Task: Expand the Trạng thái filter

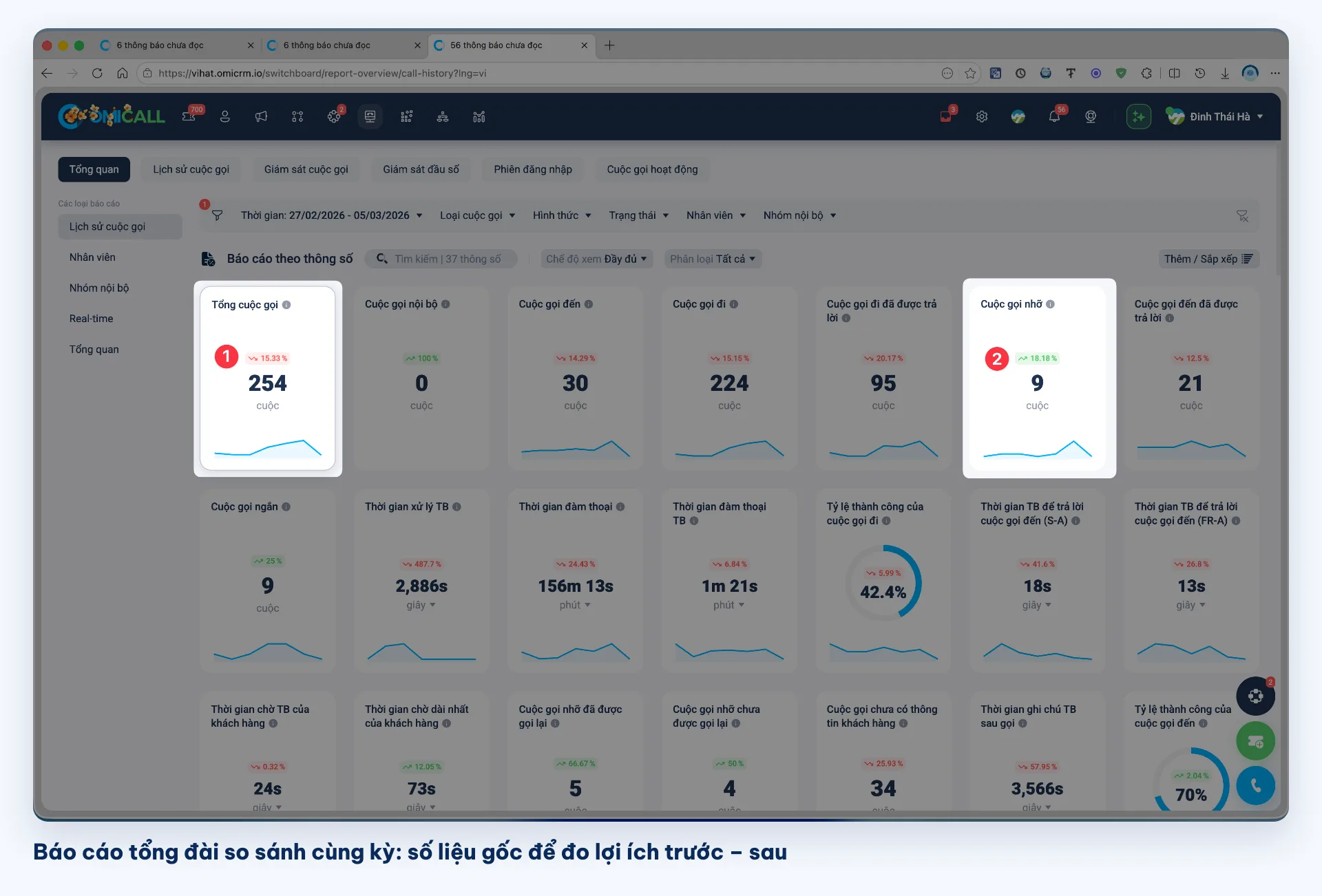Action: [x=638, y=215]
